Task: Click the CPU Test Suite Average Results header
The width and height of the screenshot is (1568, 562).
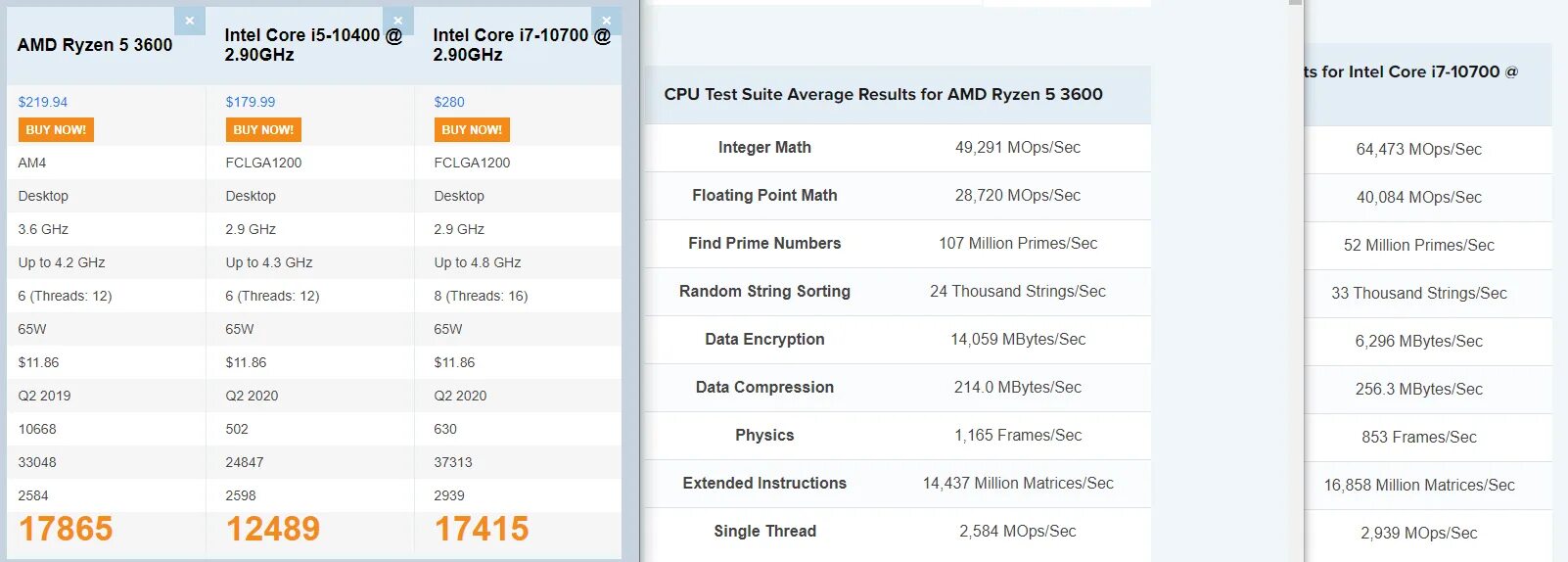Action: click(x=883, y=95)
